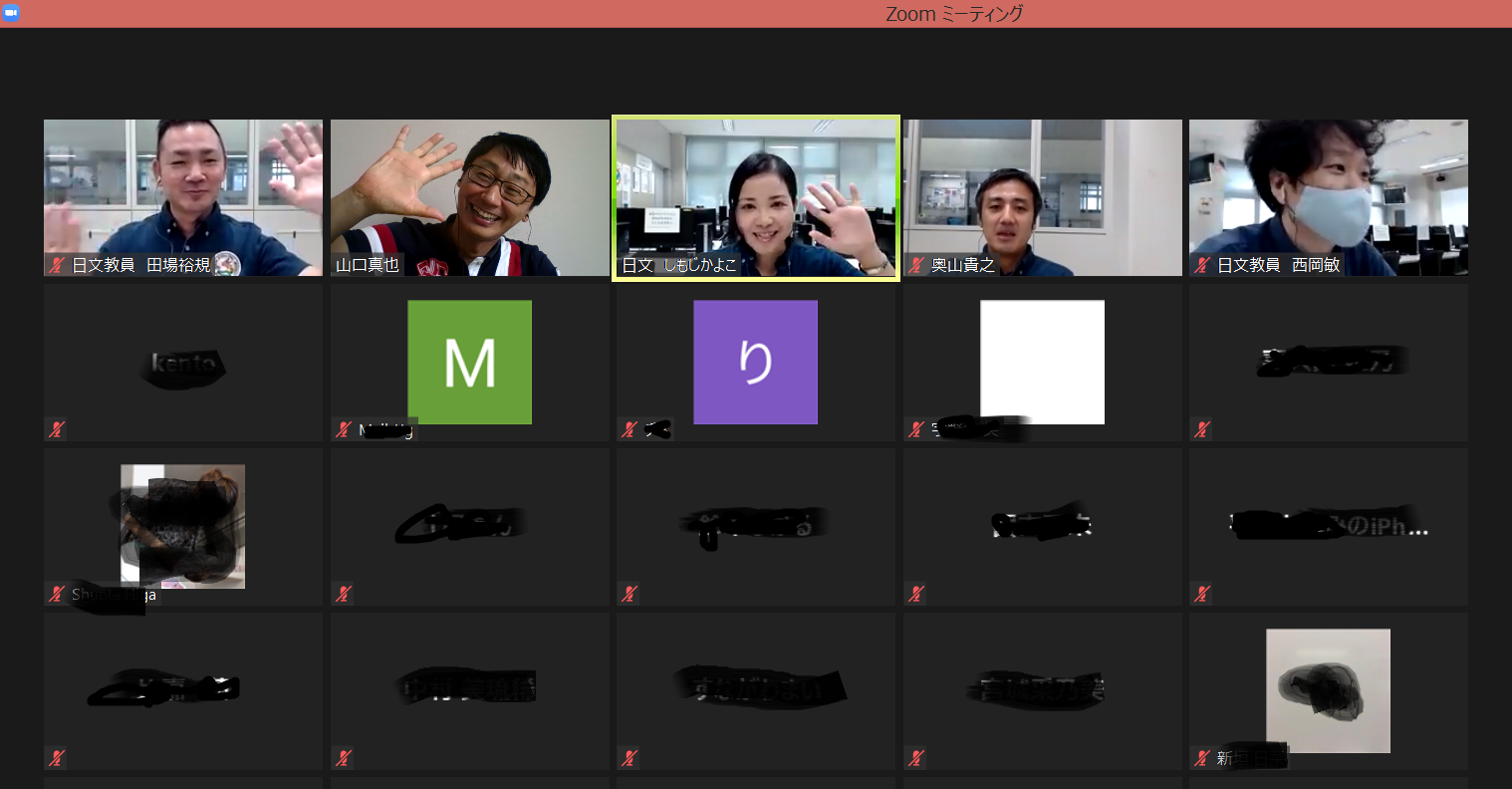Click muted mic icon on 田場裕規's tile

tap(58, 266)
